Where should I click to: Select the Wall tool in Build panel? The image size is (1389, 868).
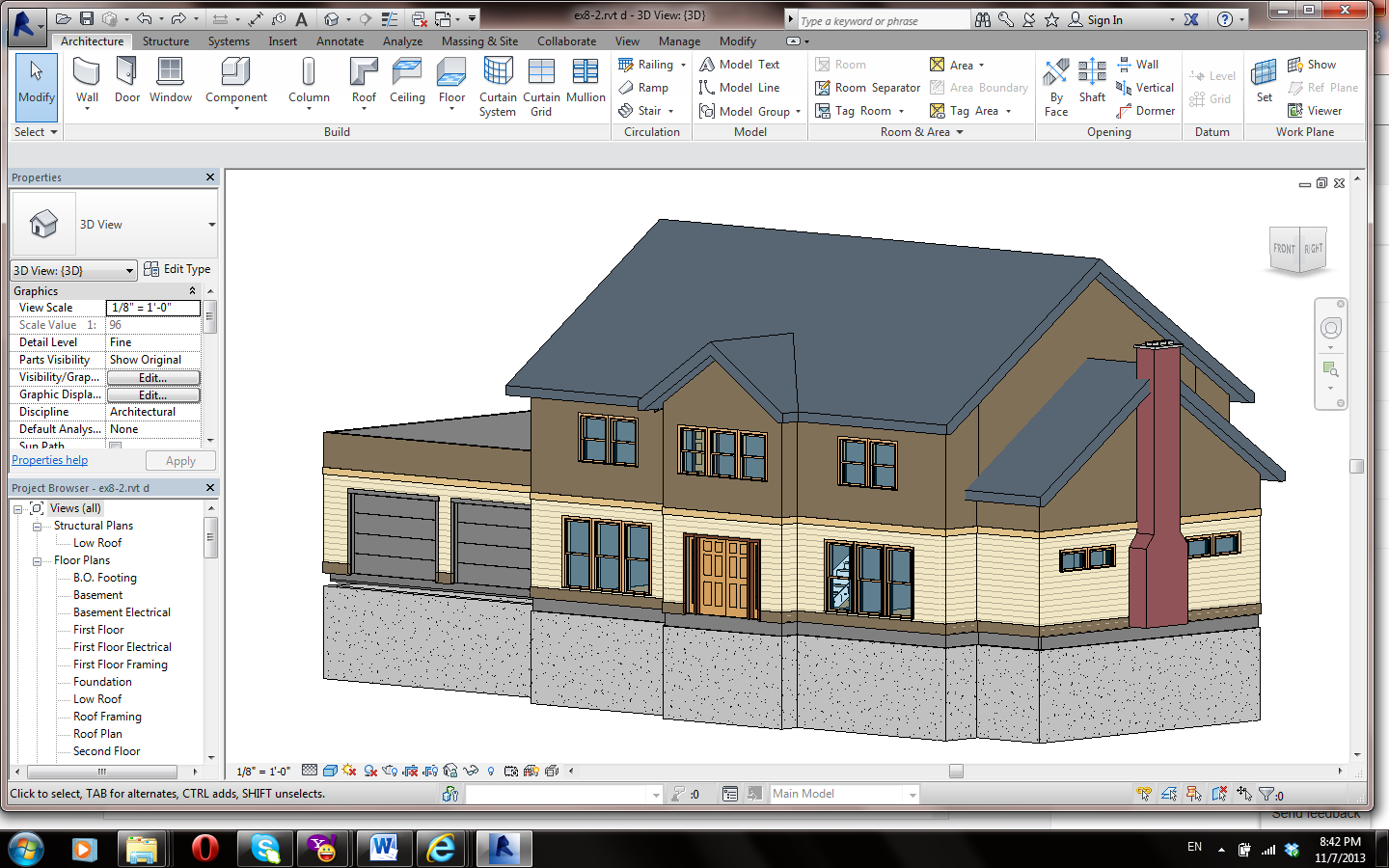(87, 82)
